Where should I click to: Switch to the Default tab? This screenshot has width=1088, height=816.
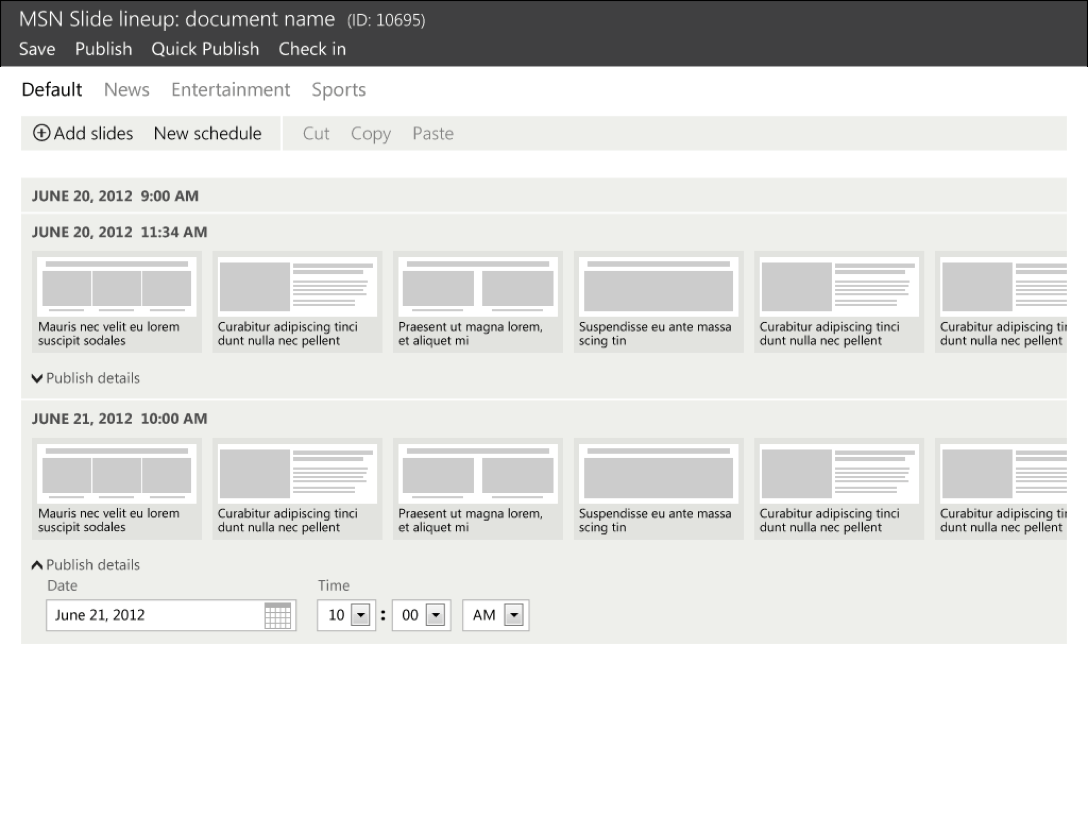pyautogui.click(x=52, y=90)
